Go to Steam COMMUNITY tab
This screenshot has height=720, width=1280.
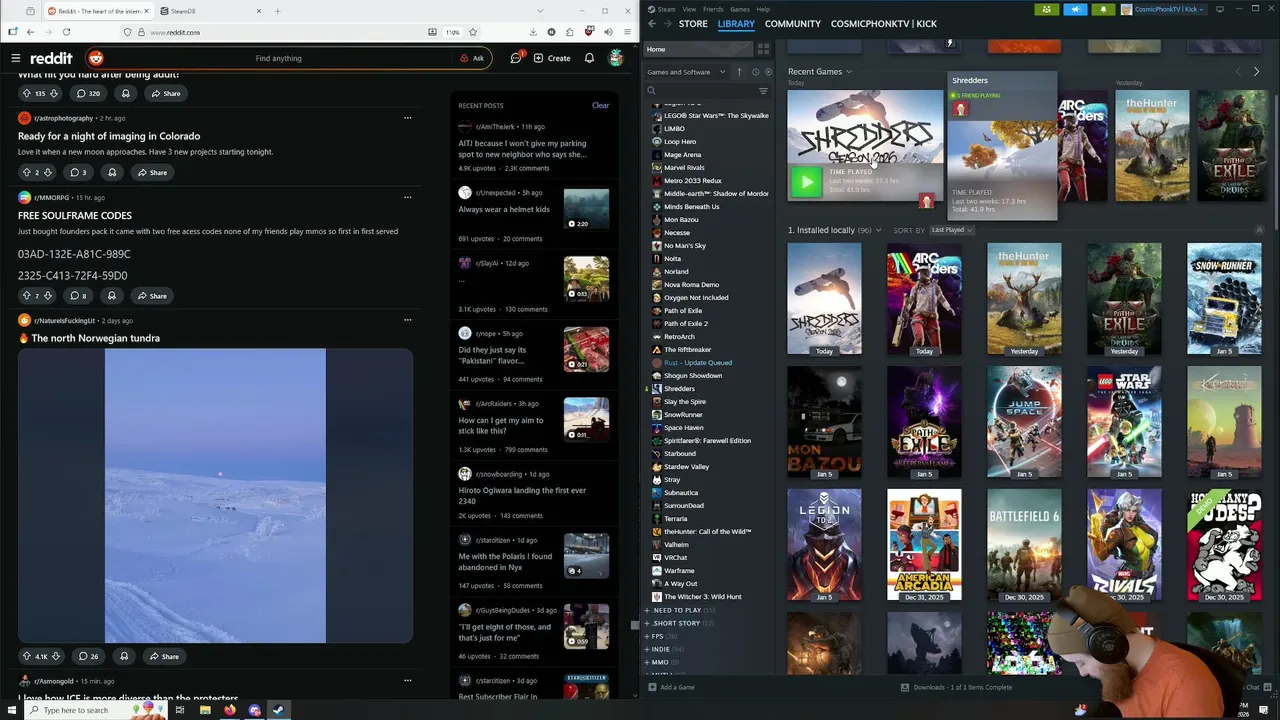[x=792, y=23]
